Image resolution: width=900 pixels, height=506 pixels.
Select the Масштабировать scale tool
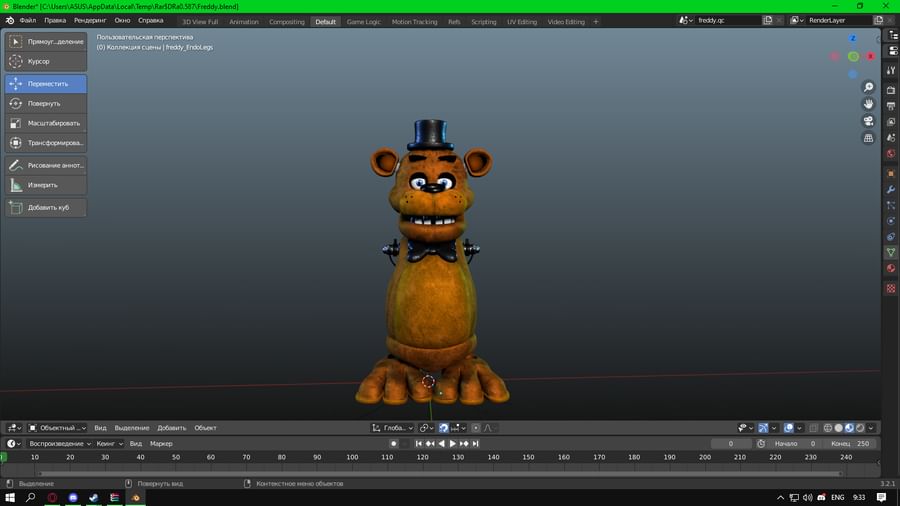(46, 123)
